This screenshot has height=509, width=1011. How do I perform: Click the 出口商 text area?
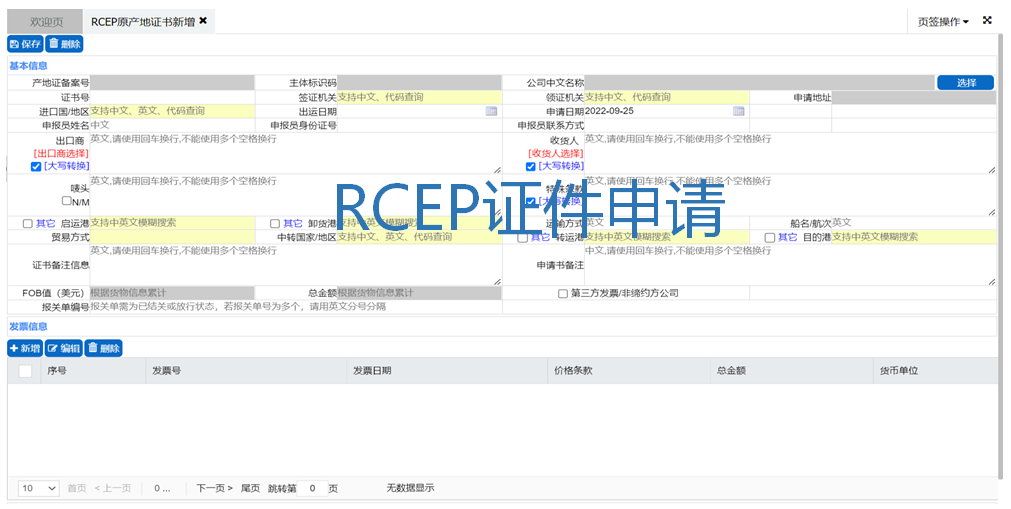[295, 153]
